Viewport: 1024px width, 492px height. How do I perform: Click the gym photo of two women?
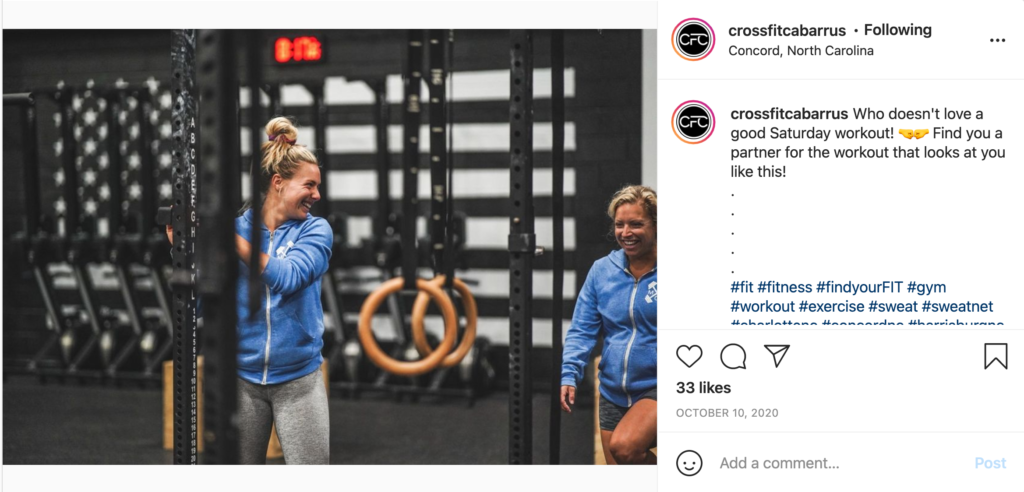pyautogui.click(x=330, y=246)
